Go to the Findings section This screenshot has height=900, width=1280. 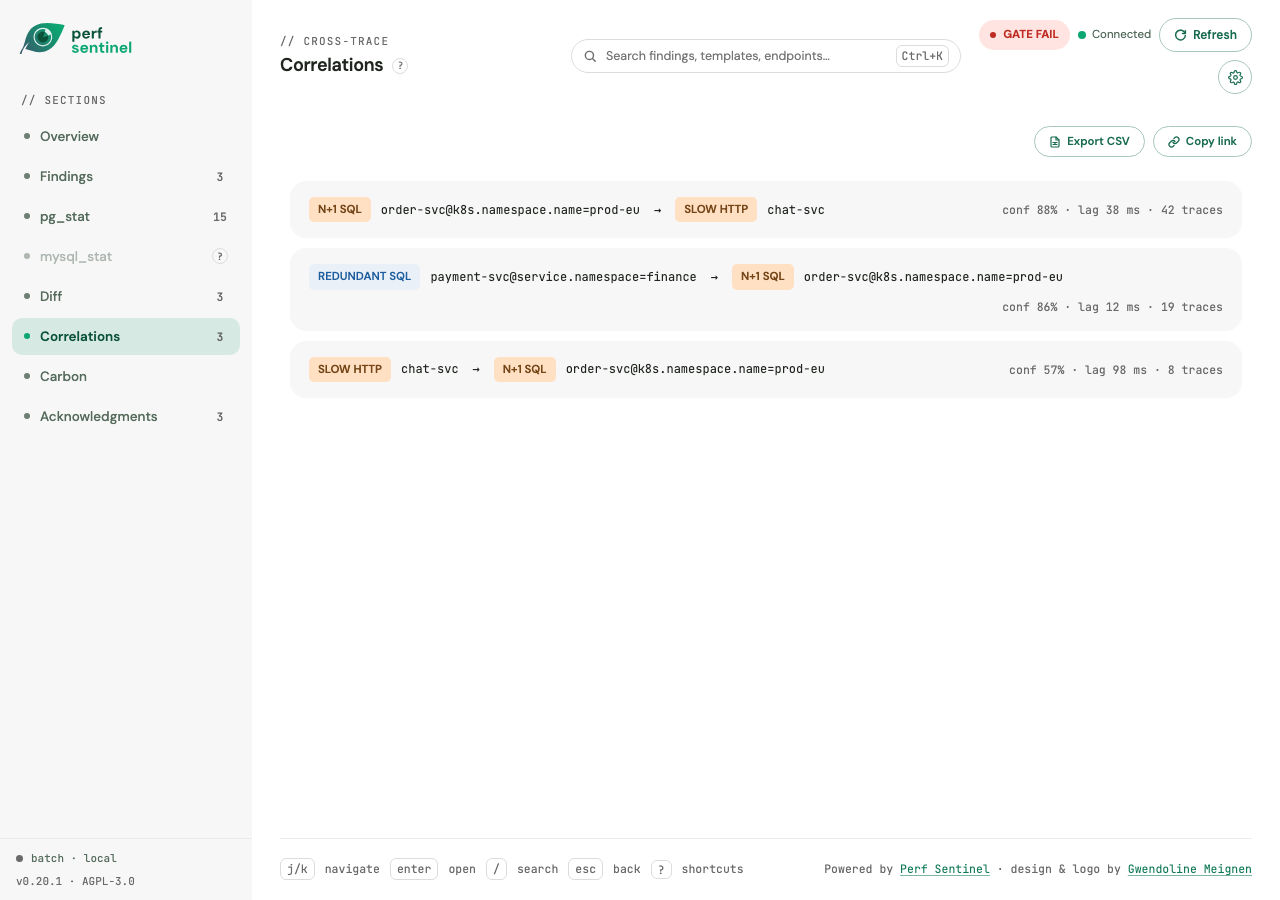[x=126, y=176]
